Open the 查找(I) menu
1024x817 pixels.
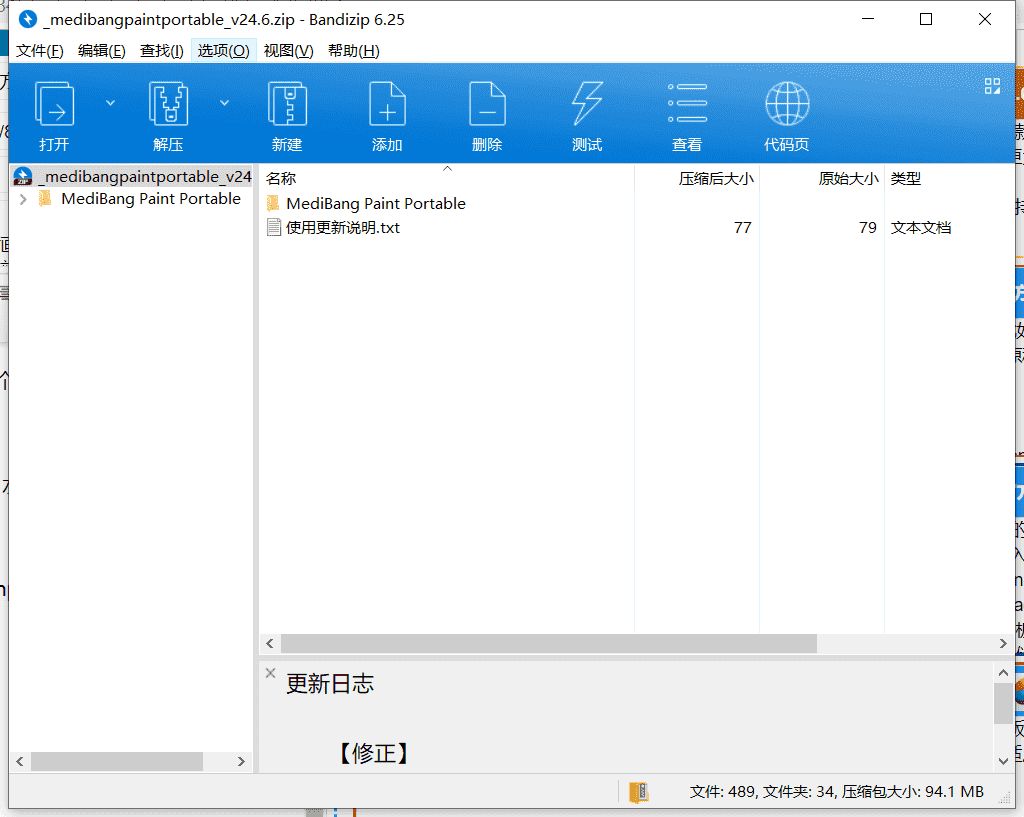pyautogui.click(x=161, y=51)
